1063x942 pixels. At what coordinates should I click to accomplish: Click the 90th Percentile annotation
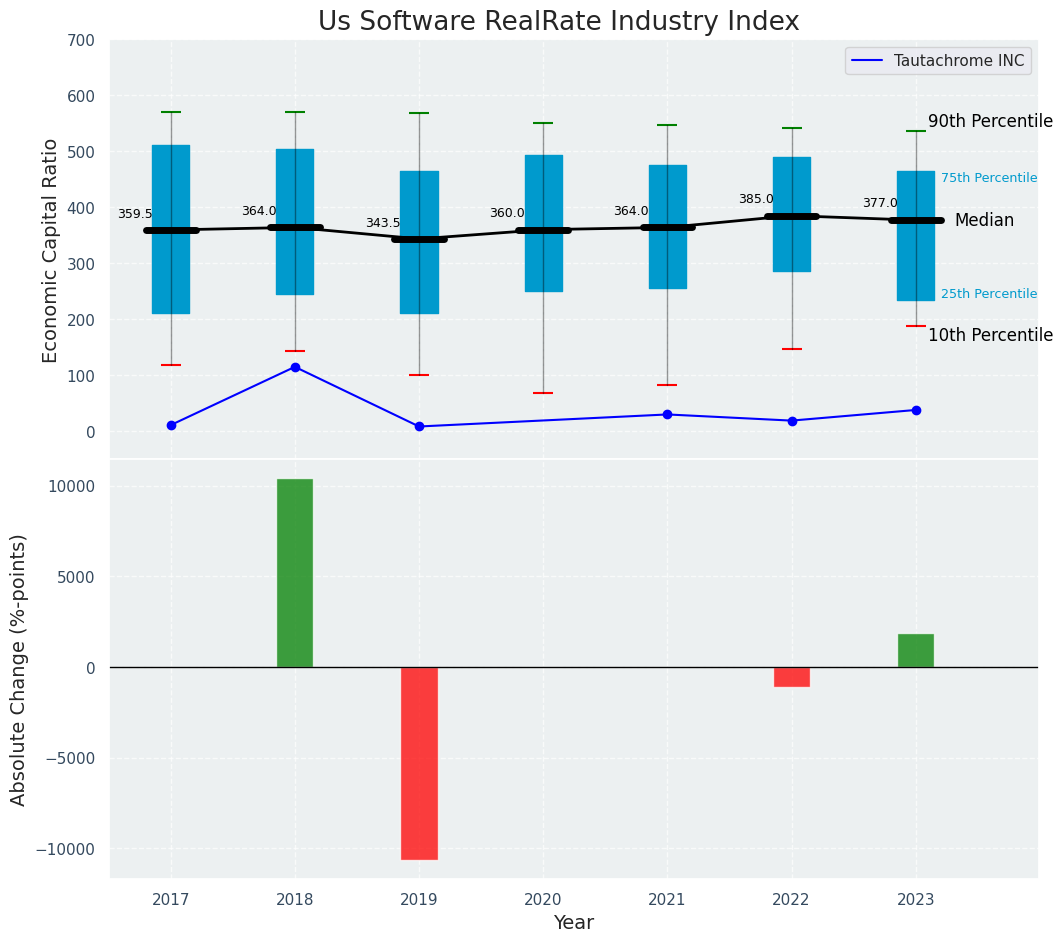pyautogui.click(x=990, y=122)
